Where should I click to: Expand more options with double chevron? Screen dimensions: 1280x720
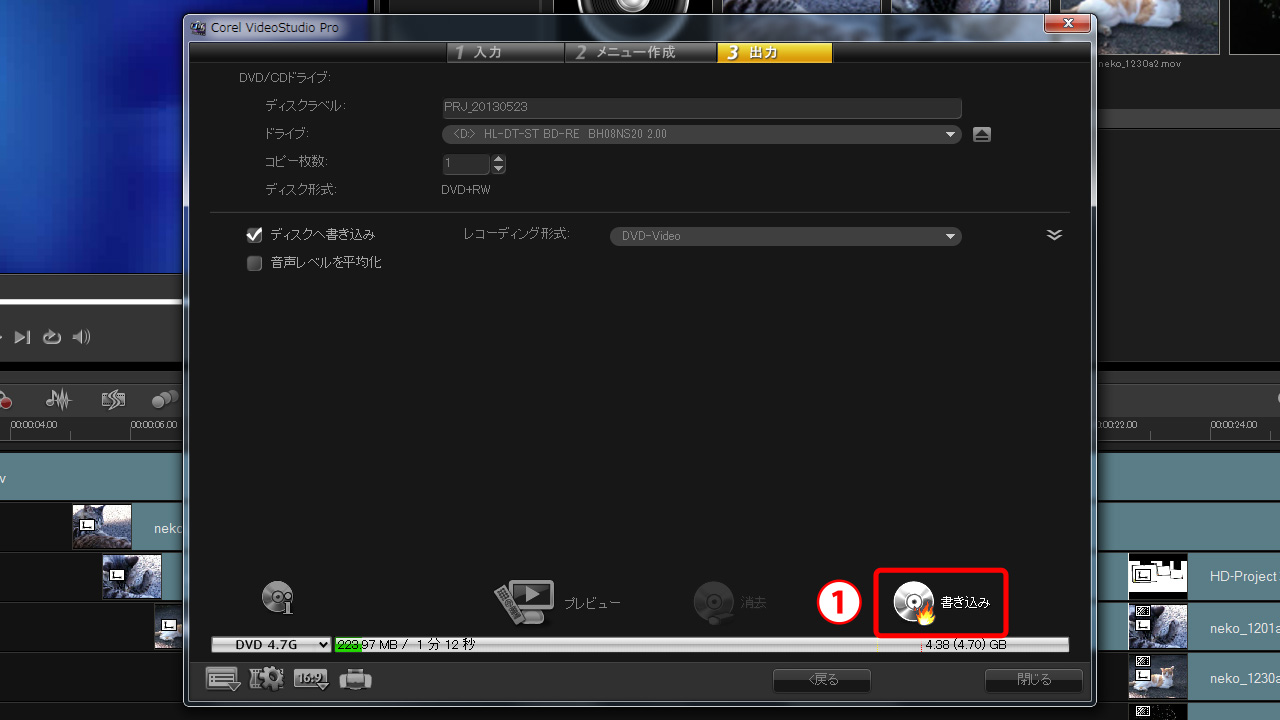1054,235
